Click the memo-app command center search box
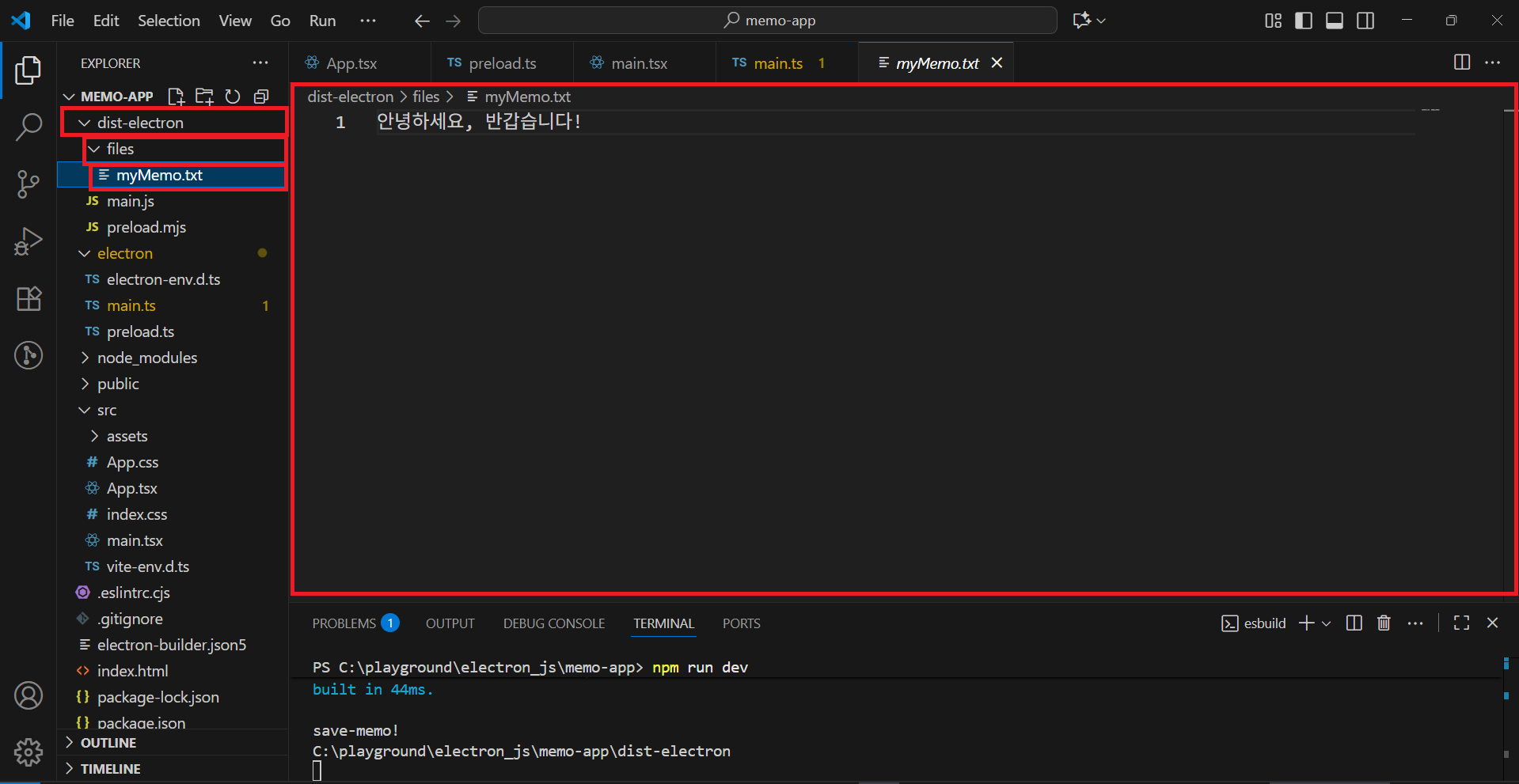 click(x=767, y=21)
